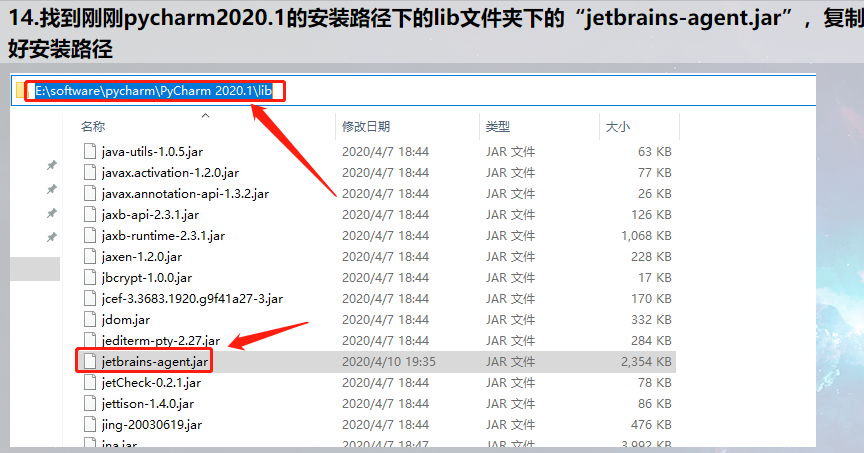Click the 476 KB size of jing-20030619.jar
Viewport: 864px width, 453px height.
point(651,424)
